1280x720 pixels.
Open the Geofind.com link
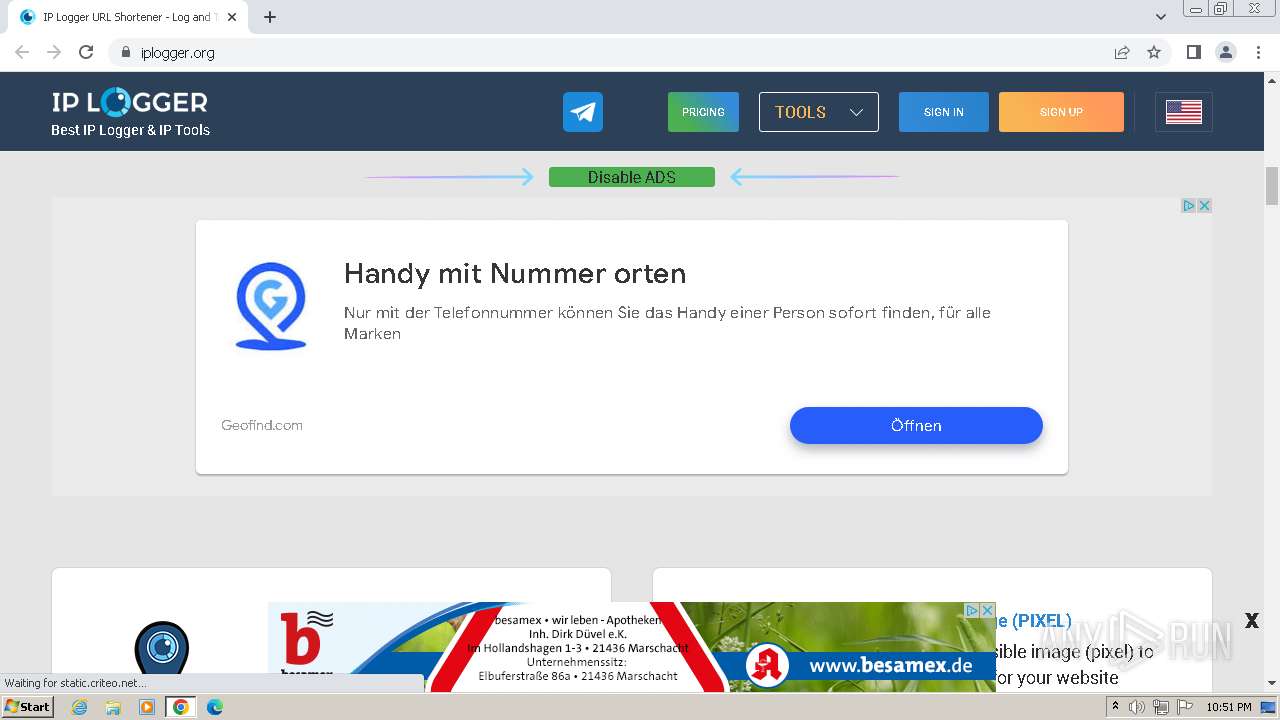262,425
